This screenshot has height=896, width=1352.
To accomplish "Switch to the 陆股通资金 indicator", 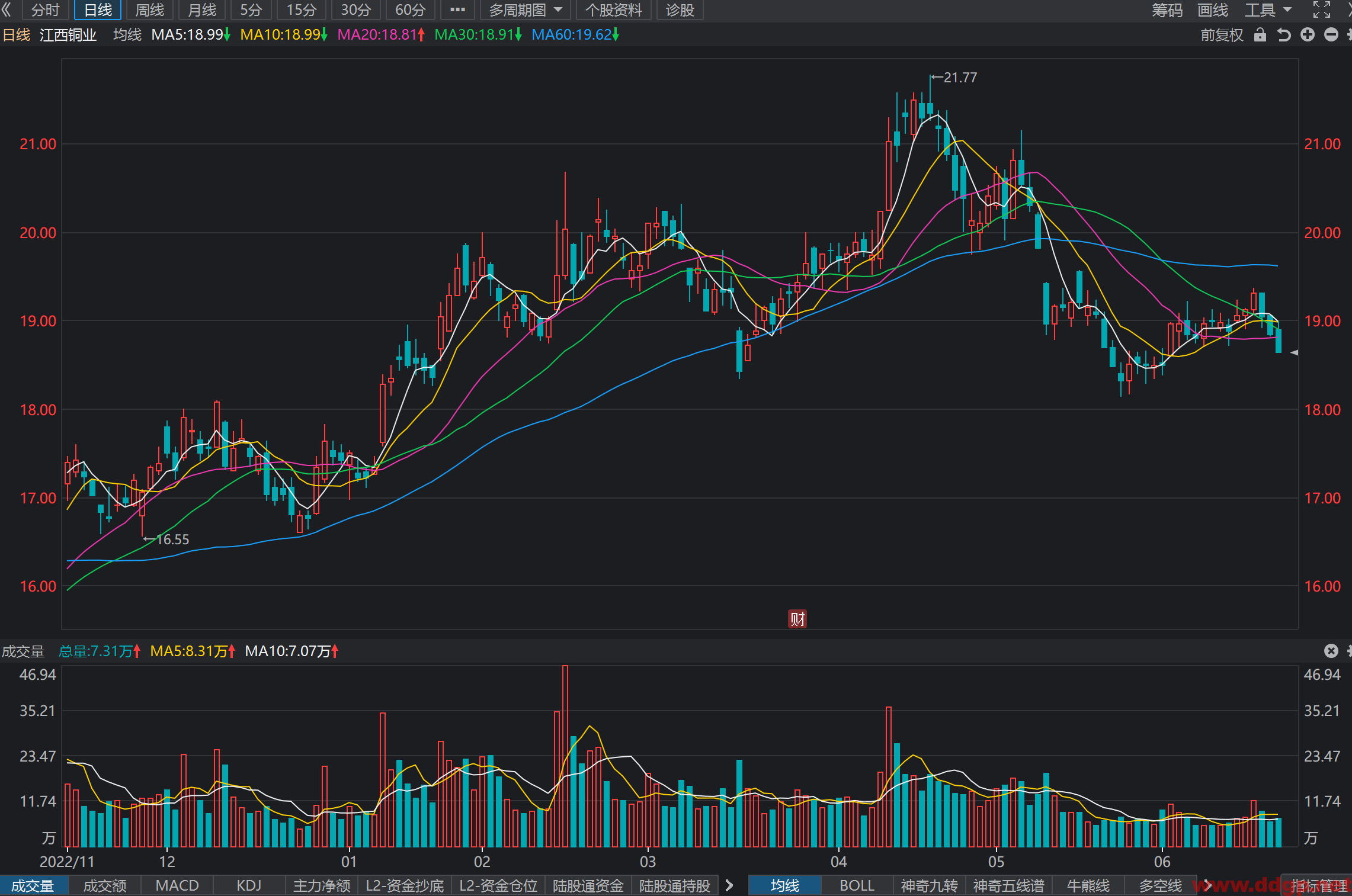I will coord(588,885).
